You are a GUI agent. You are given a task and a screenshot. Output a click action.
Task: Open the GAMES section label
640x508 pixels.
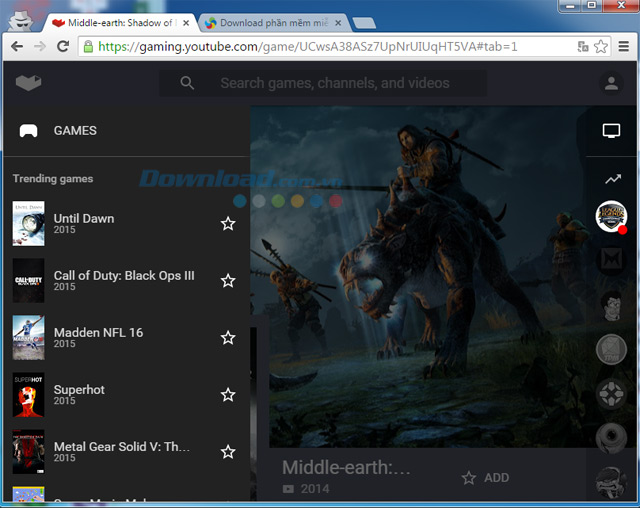pyautogui.click(x=75, y=131)
